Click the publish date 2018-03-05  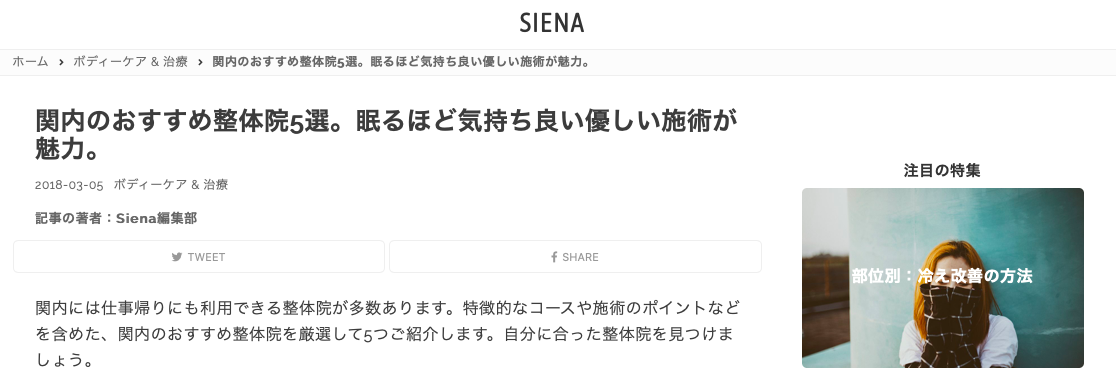point(69,185)
